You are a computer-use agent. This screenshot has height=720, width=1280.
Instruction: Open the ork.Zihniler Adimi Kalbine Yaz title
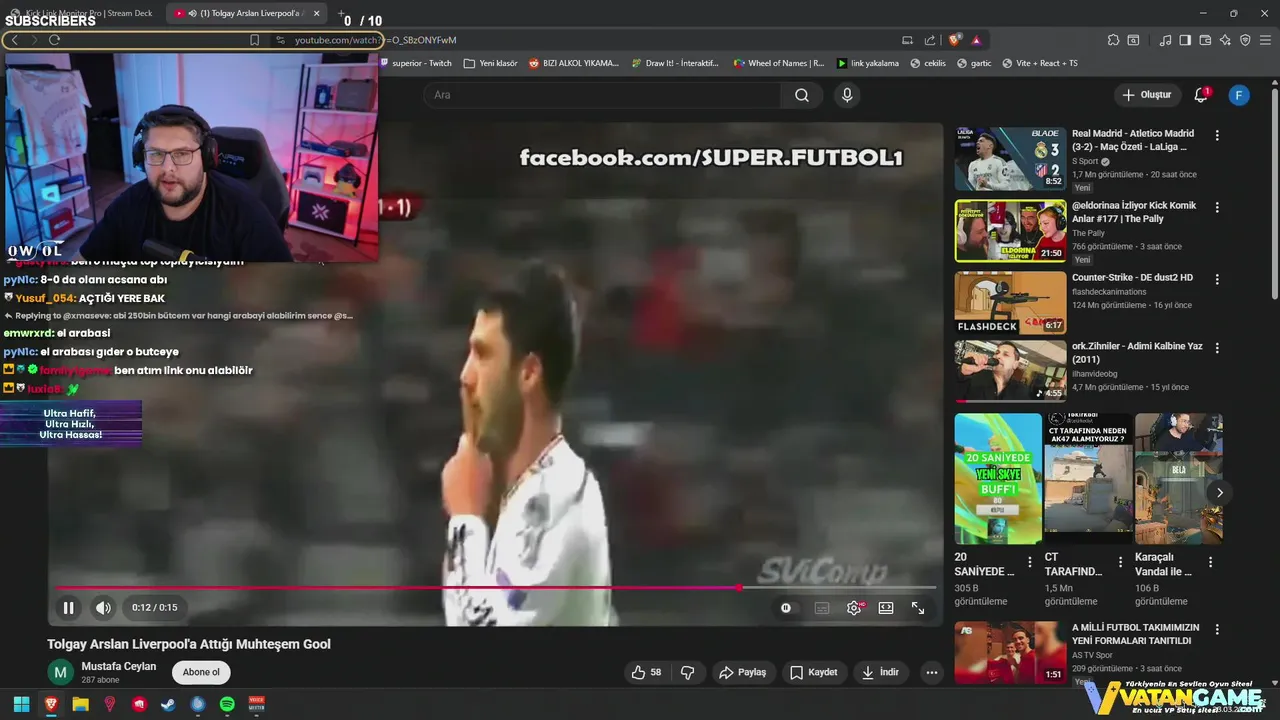coord(1137,352)
